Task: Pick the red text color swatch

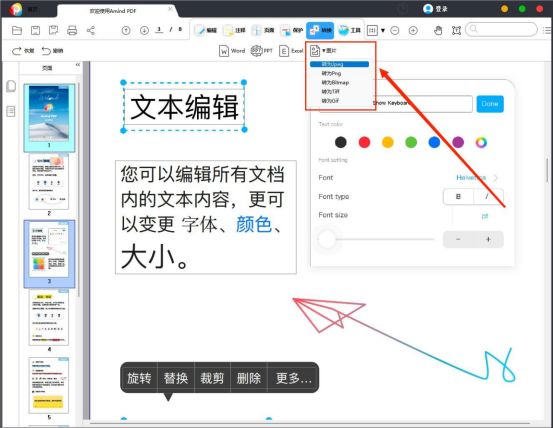Action: click(364, 142)
